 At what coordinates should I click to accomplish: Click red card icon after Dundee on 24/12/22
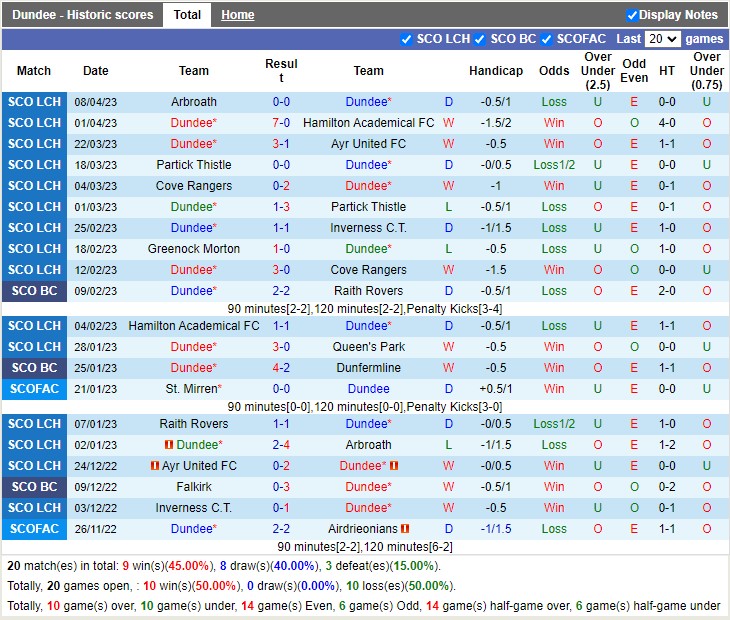point(394,466)
